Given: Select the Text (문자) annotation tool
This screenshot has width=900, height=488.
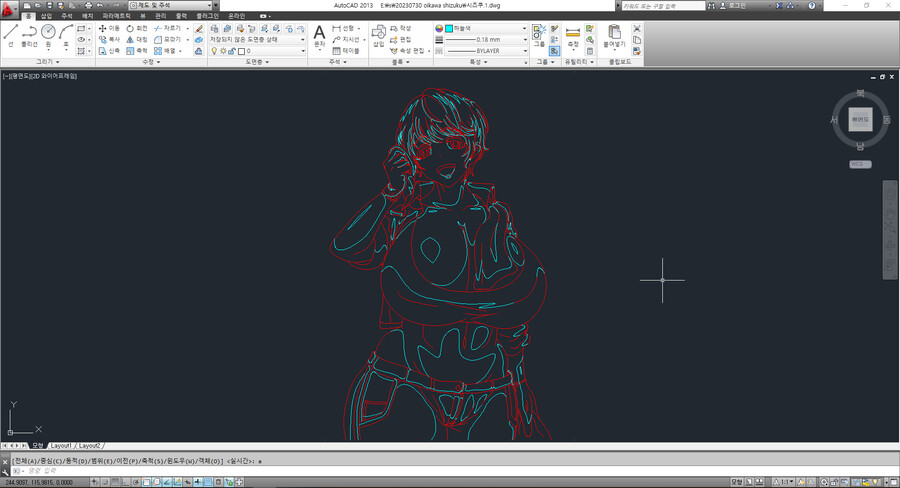Looking at the screenshot, I should [320, 35].
